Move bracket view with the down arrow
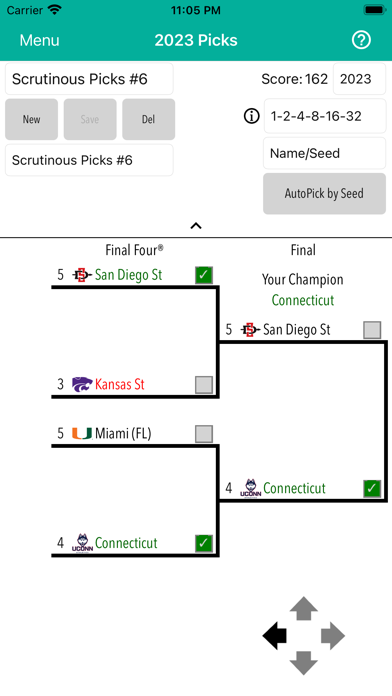Viewport: 392px width, 696px height. pos(304,663)
